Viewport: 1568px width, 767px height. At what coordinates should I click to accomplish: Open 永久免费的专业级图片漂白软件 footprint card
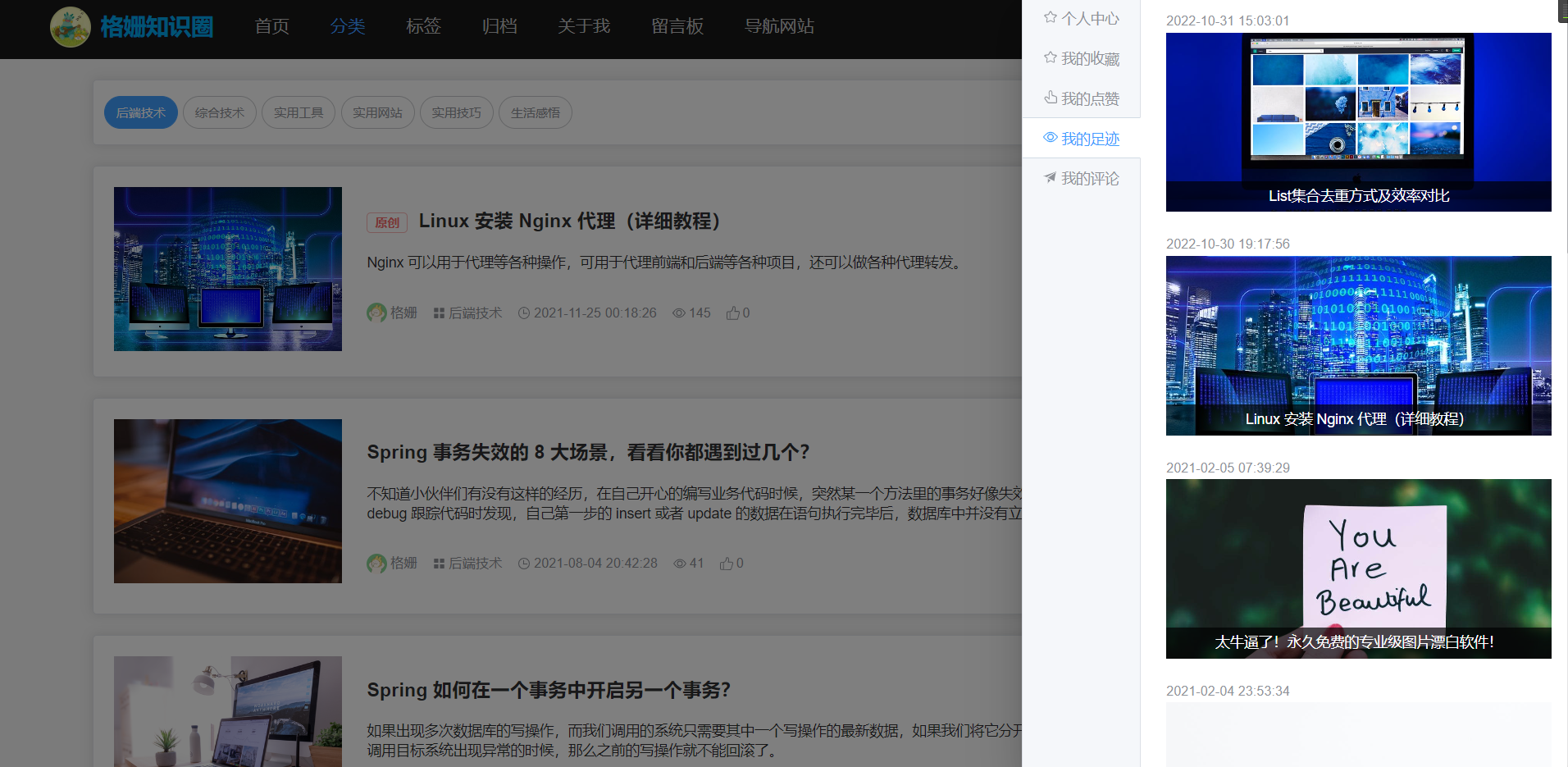pyautogui.click(x=1358, y=568)
